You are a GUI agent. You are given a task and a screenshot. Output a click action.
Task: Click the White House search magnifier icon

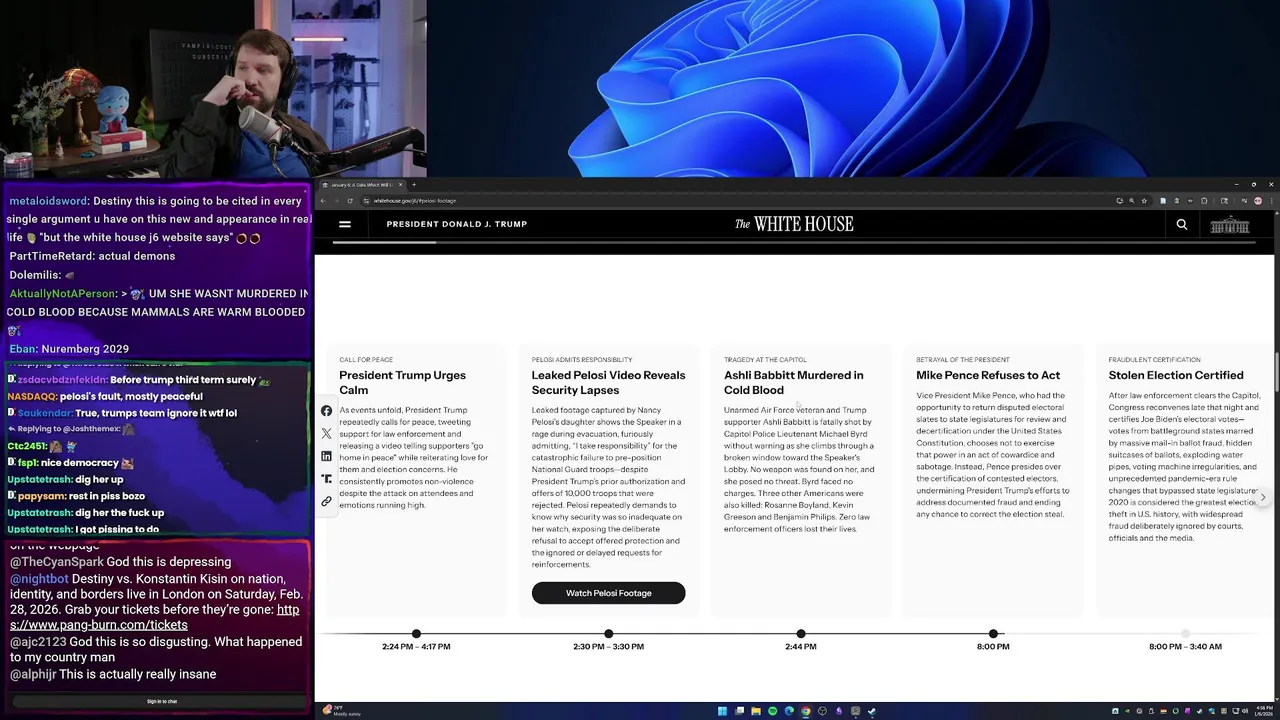click(x=1182, y=224)
